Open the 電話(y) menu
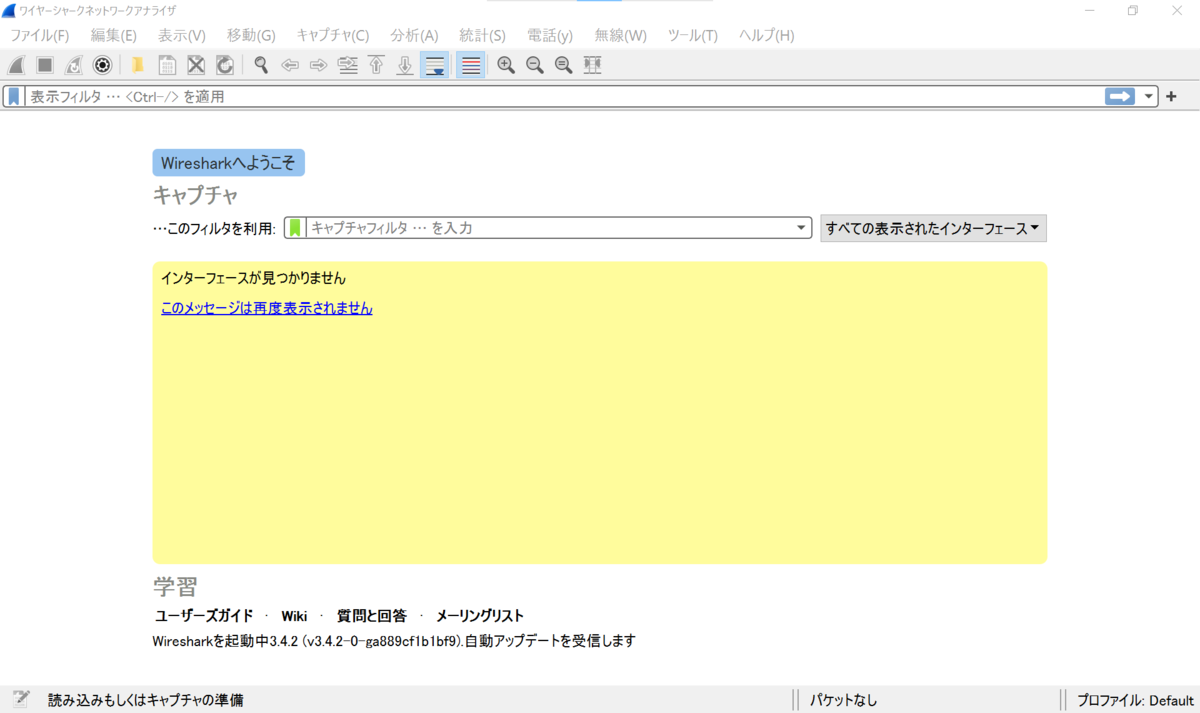This screenshot has width=1200, height=713. pos(550,35)
